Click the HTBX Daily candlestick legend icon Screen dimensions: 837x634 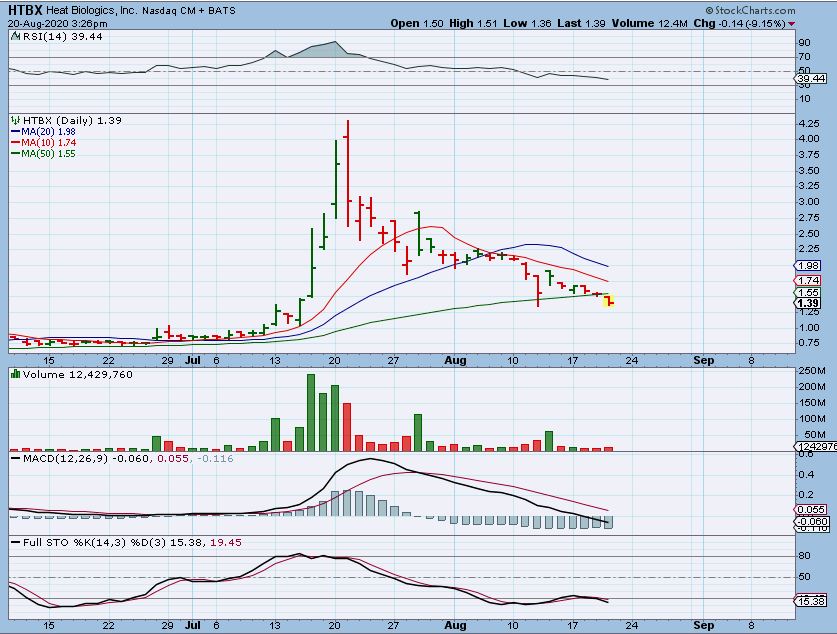[15, 121]
